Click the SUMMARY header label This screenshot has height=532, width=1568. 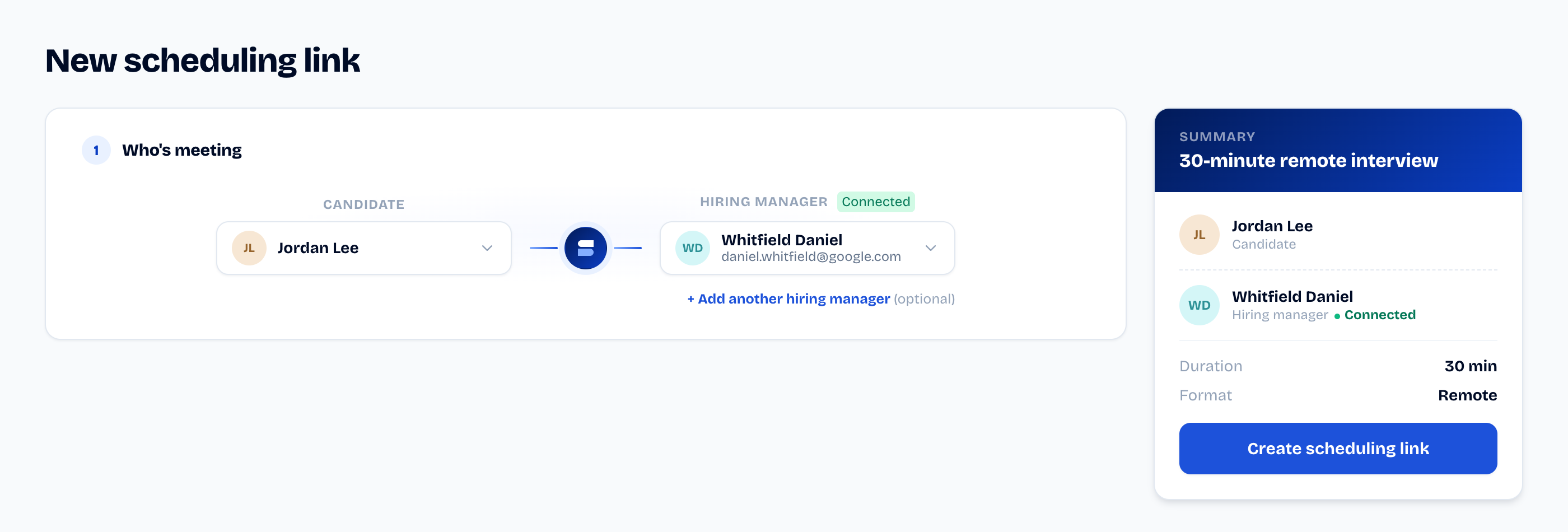[1217, 137]
